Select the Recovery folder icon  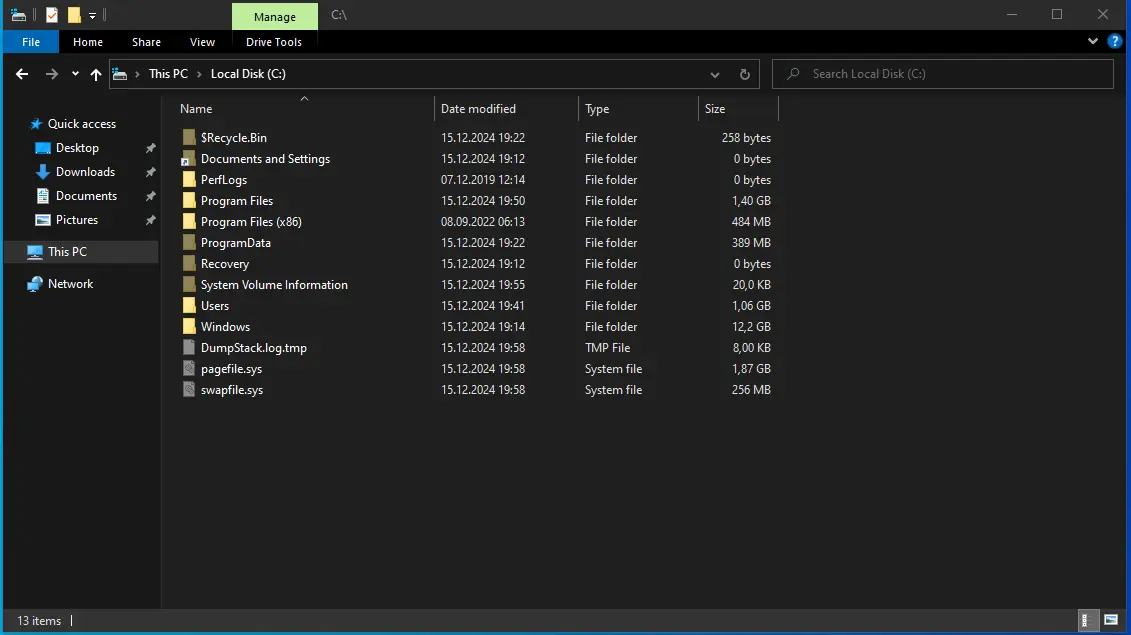tap(189, 263)
